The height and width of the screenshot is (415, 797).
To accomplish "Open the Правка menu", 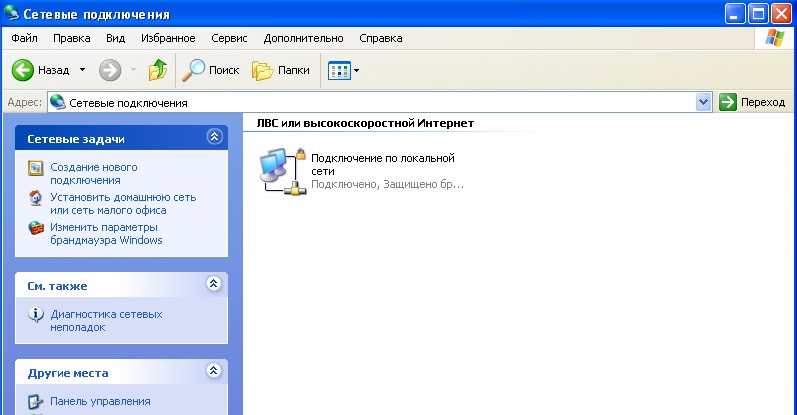I will (72, 38).
